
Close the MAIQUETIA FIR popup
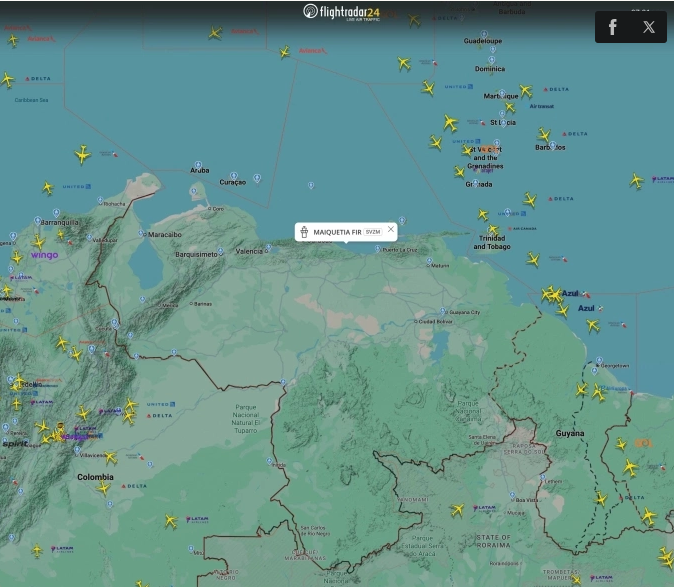[391, 230]
